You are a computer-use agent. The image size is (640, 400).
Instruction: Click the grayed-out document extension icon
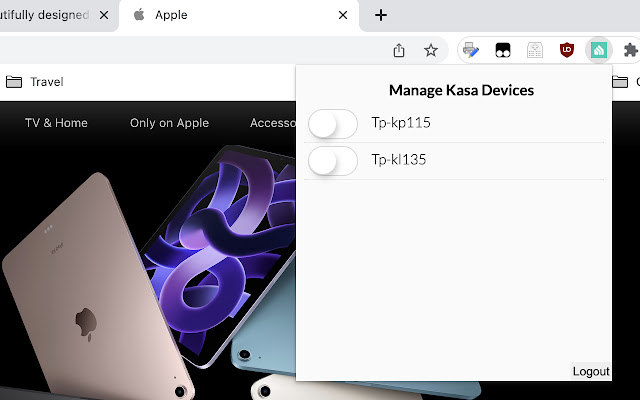(534, 50)
